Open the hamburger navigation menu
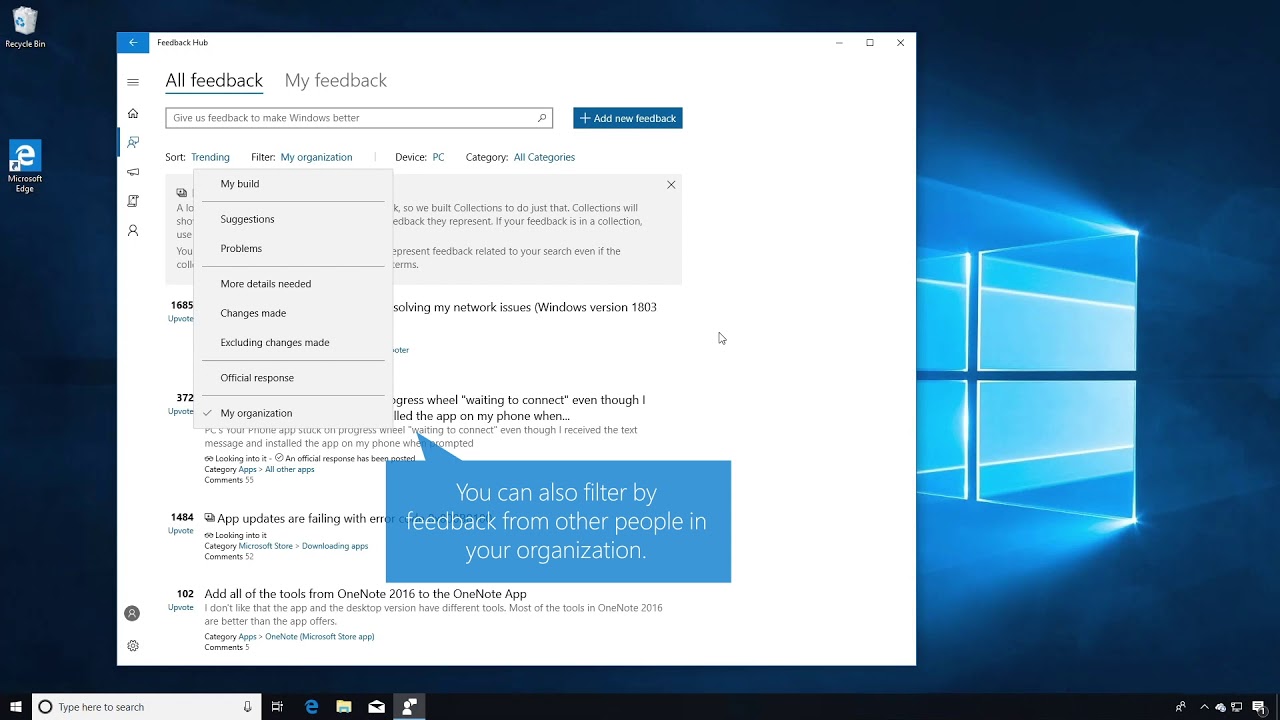 [133, 82]
